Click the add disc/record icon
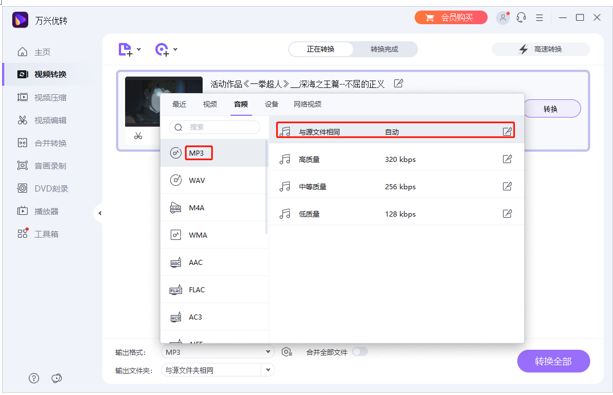 click(x=162, y=49)
